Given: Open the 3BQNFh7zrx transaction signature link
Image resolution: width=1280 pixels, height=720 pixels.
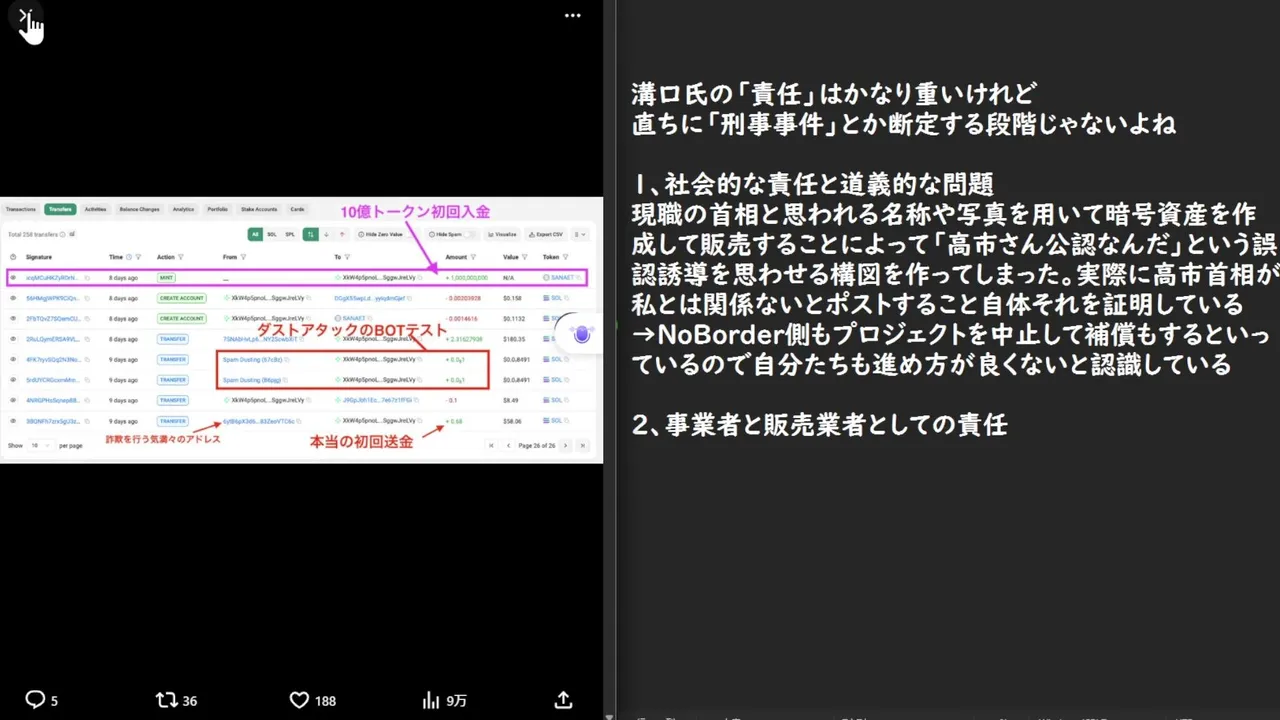Looking at the screenshot, I should pyautogui.click(x=53, y=421).
